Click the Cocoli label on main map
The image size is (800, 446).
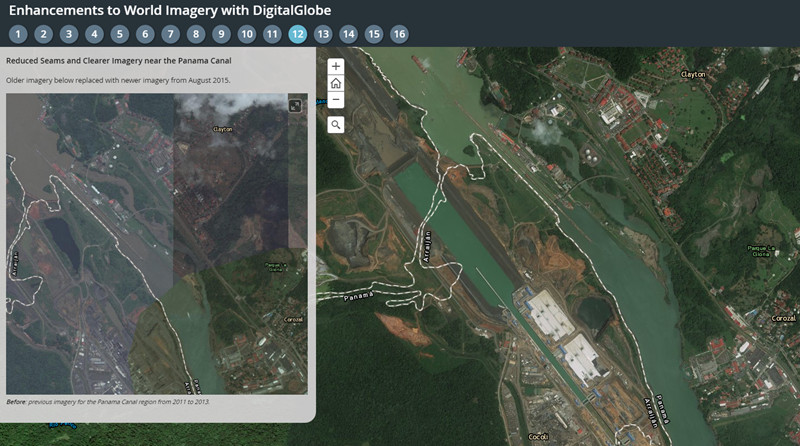pos(538,436)
